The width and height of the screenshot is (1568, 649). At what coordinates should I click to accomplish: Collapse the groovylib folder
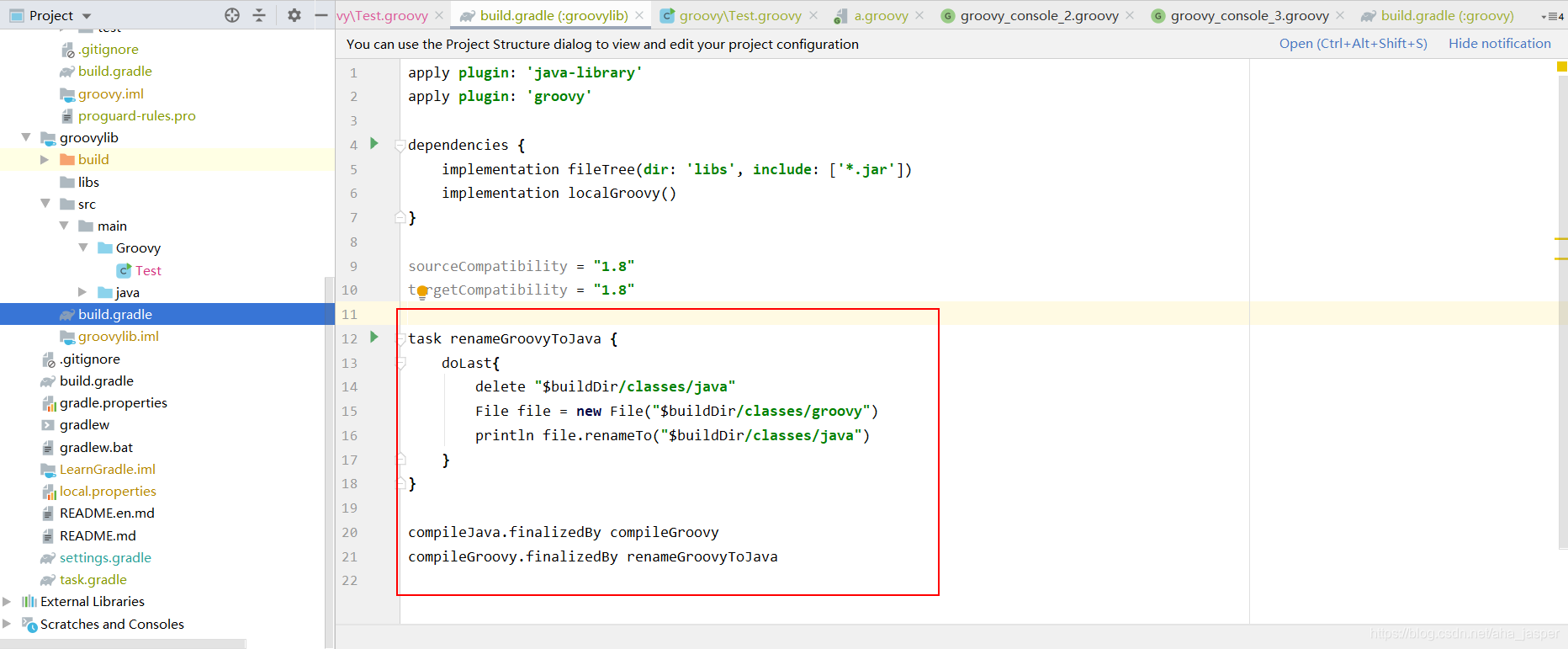click(26, 137)
